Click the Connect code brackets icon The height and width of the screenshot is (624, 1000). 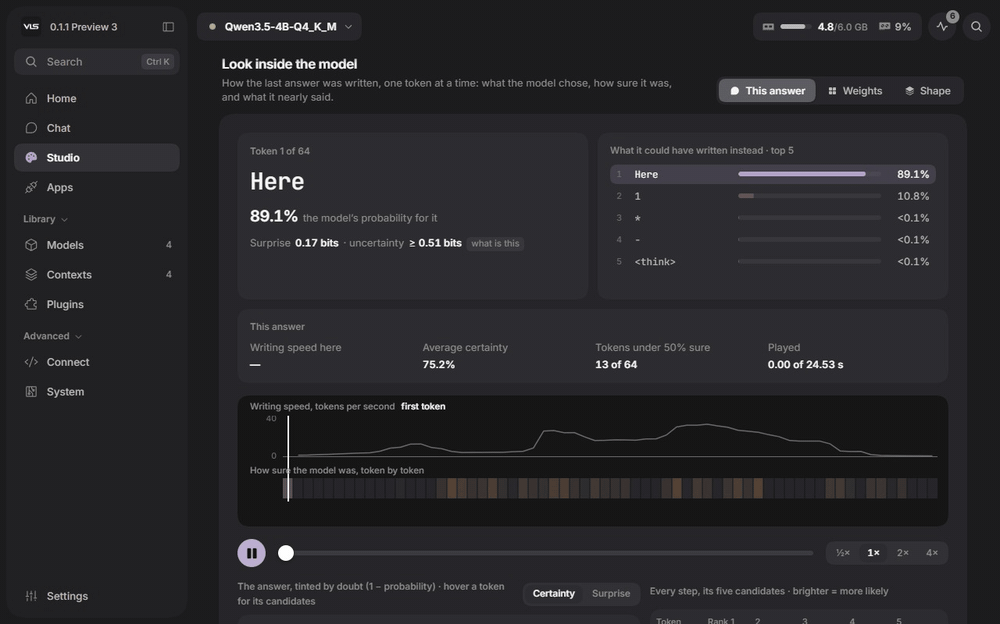tap(31, 362)
